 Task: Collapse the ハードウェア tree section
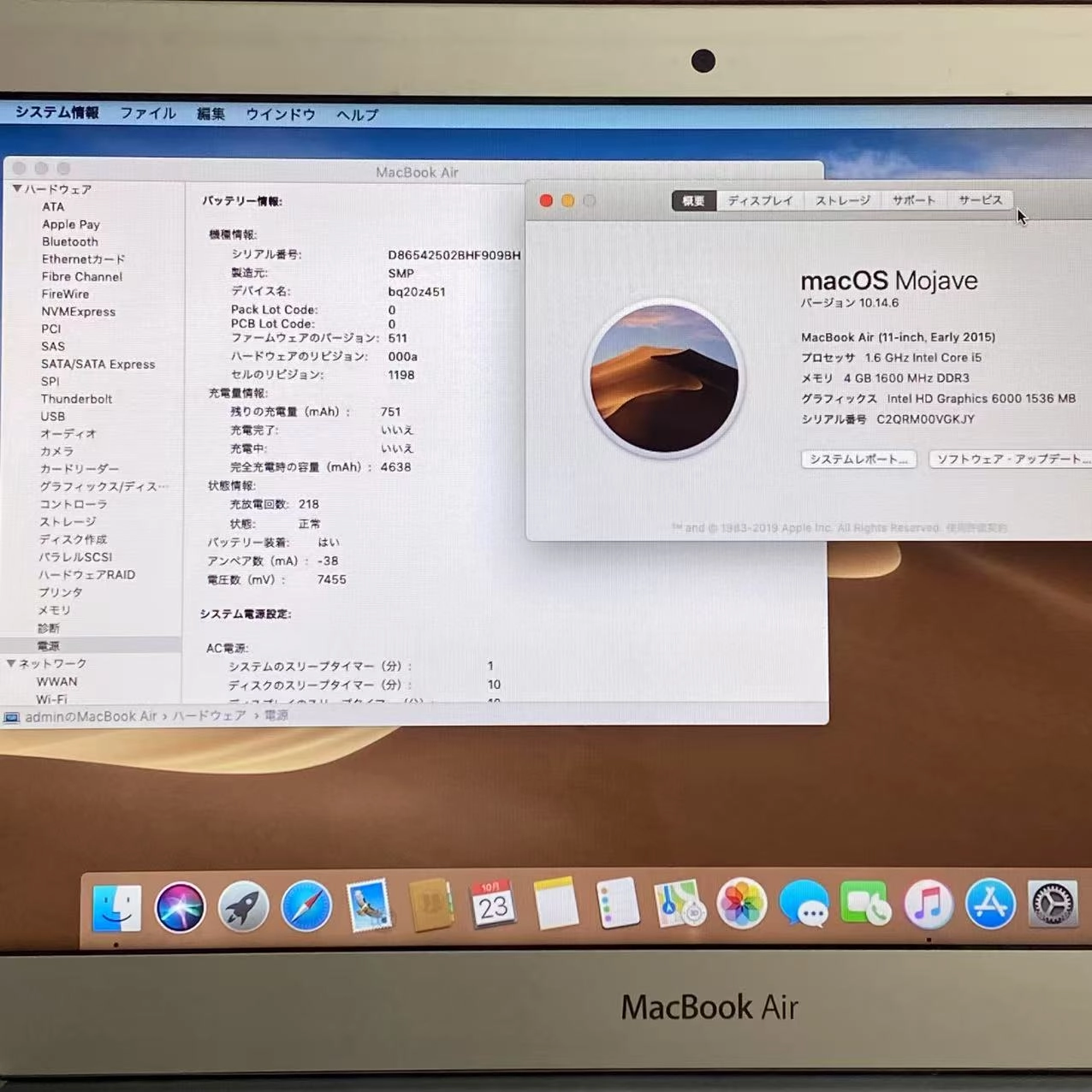pyautogui.click(x=16, y=188)
